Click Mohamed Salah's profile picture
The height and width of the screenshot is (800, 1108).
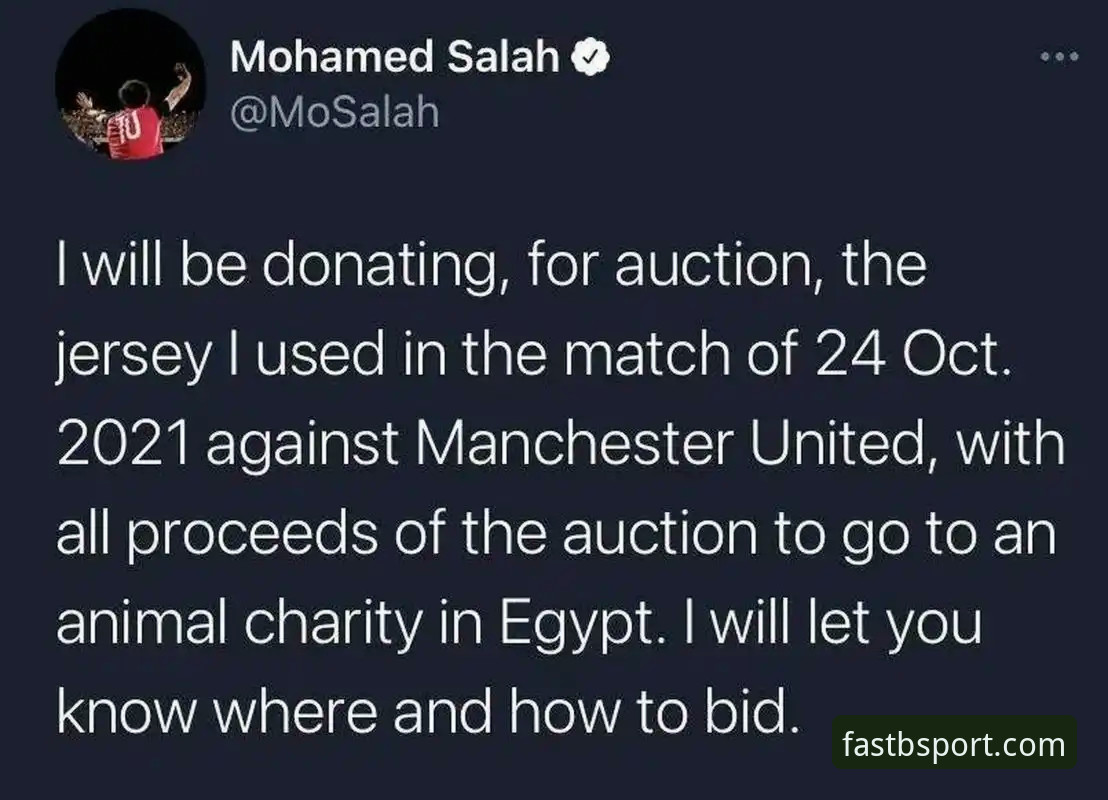131,86
